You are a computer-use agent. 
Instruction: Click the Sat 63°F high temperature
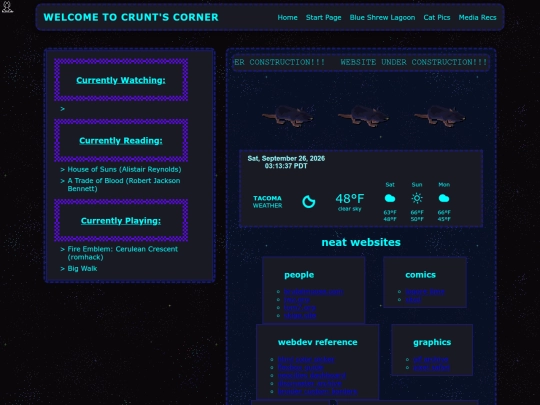click(x=390, y=212)
